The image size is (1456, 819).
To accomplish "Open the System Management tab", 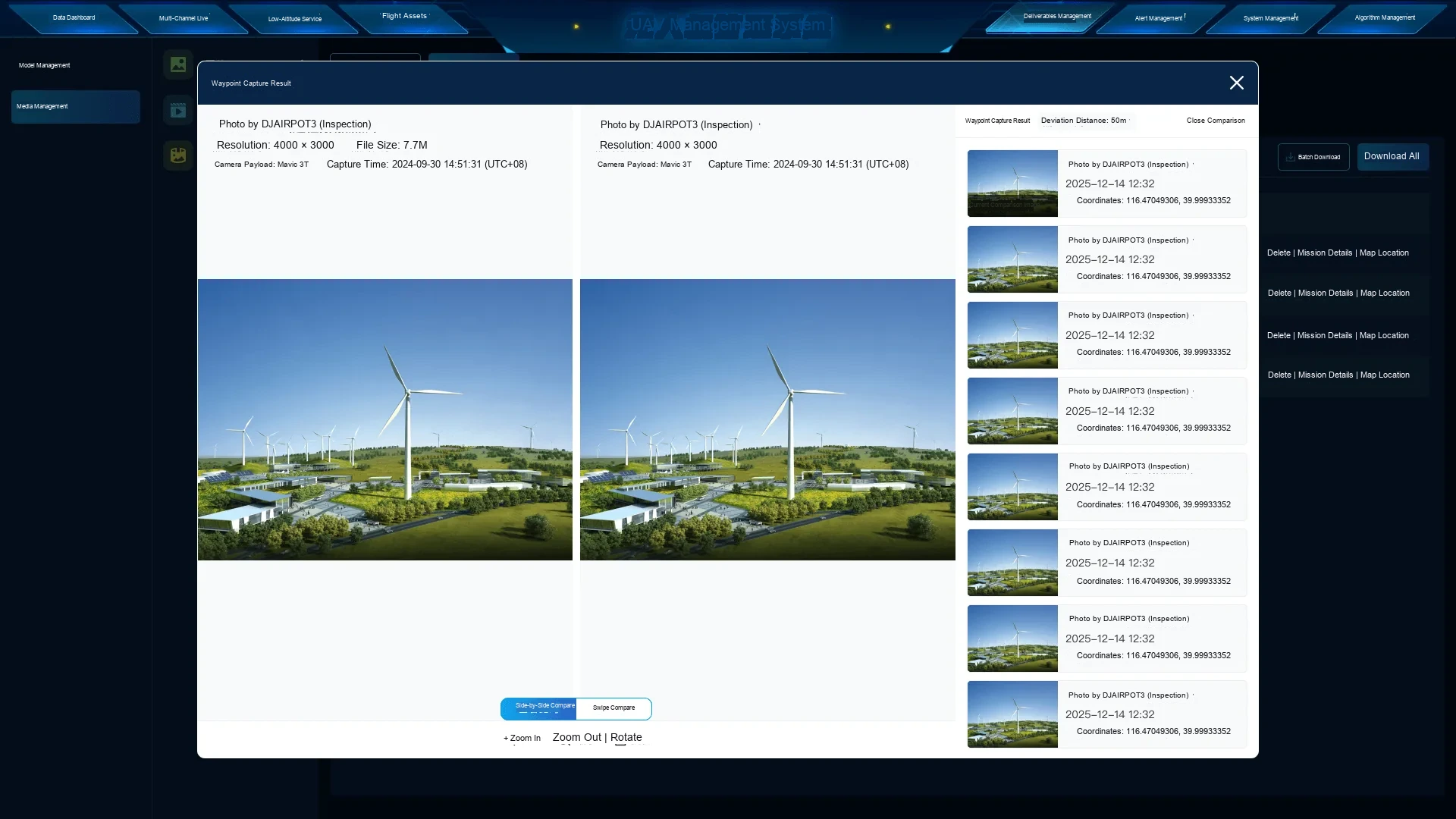I will click(1271, 17).
